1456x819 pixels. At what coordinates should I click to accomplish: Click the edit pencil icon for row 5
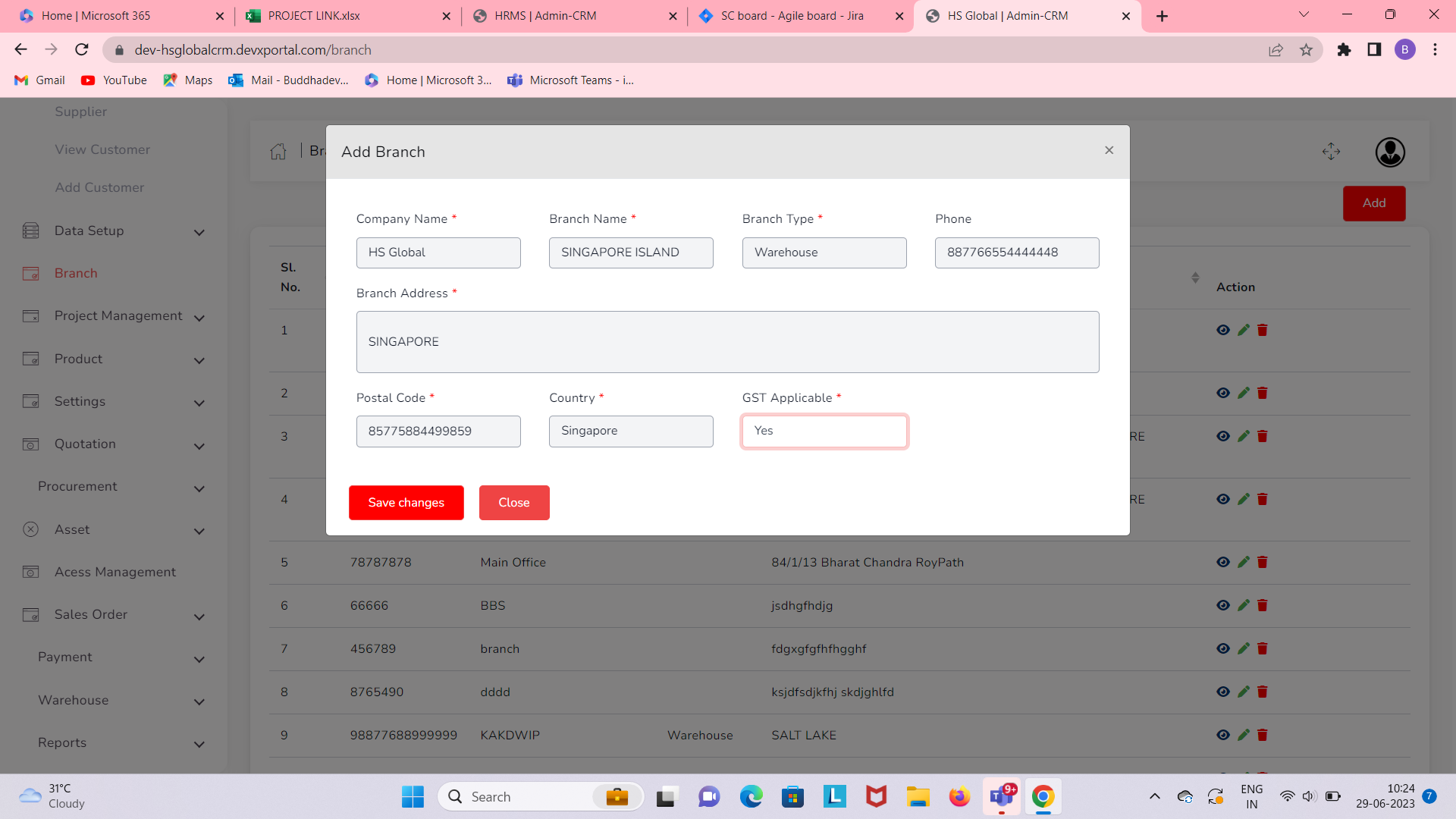click(1243, 562)
